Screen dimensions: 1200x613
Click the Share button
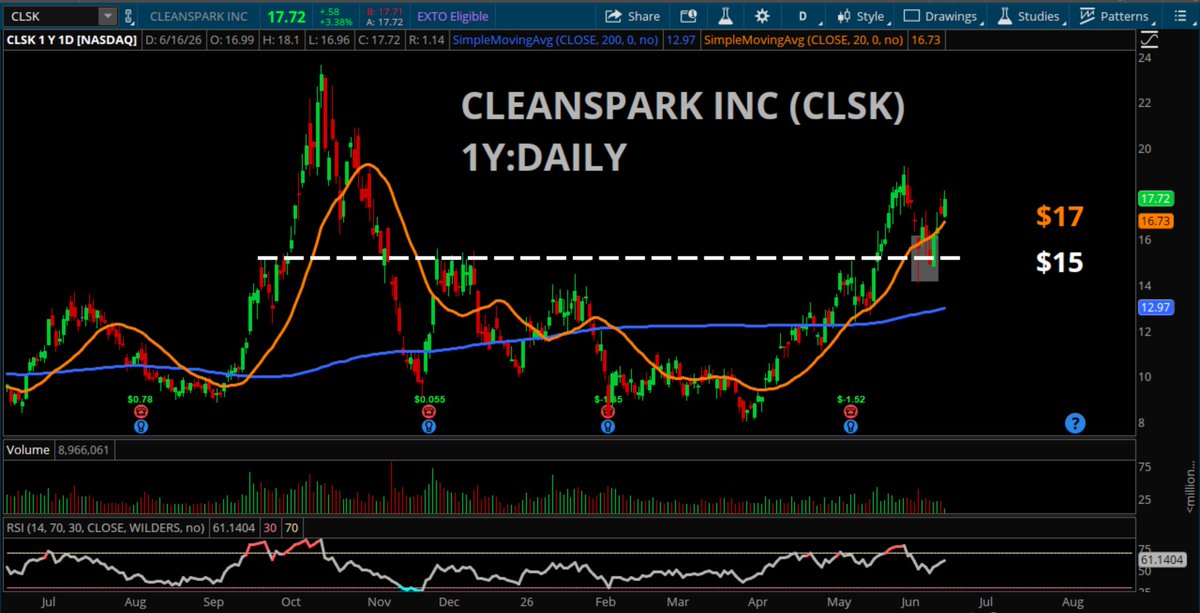click(x=632, y=16)
